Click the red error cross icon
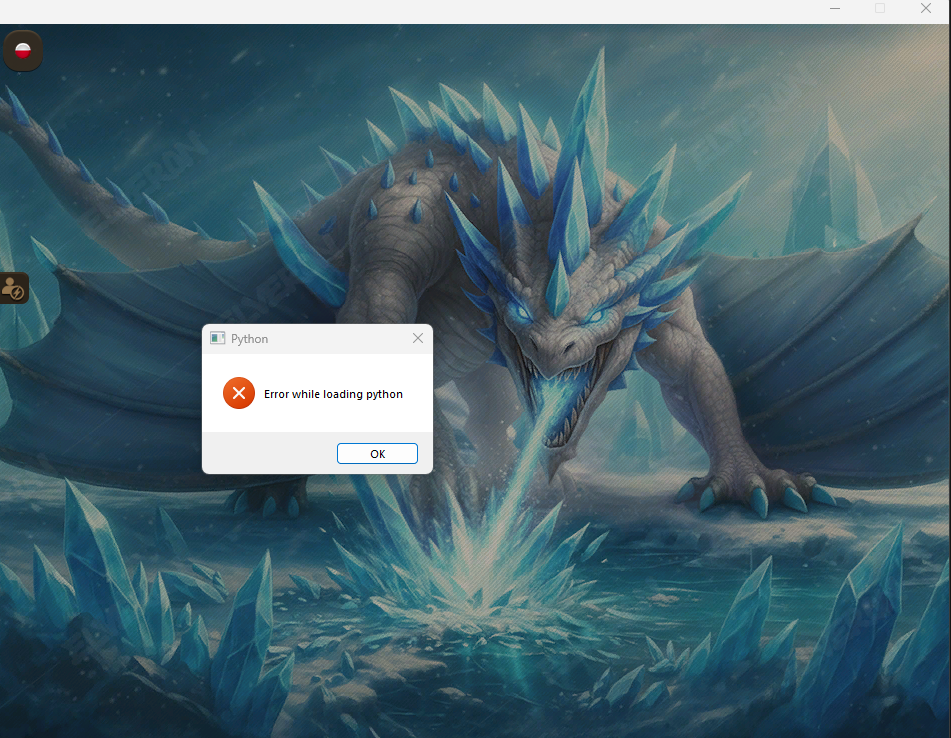This screenshot has height=738, width=951. click(238, 394)
